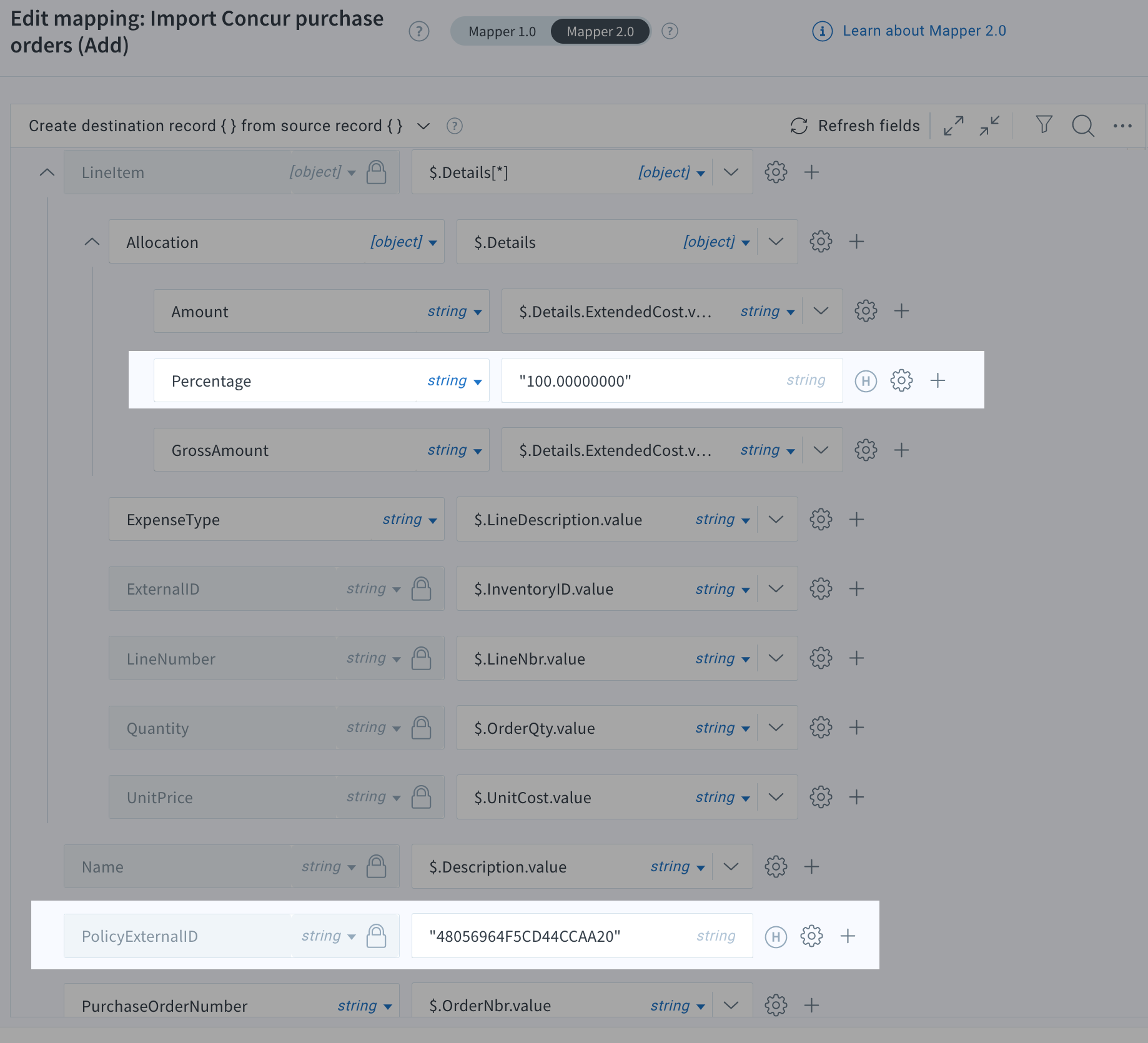The image size is (1148, 1043).
Task: Open settings for the ExpenseType mapping
Action: pyautogui.click(x=821, y=519)
